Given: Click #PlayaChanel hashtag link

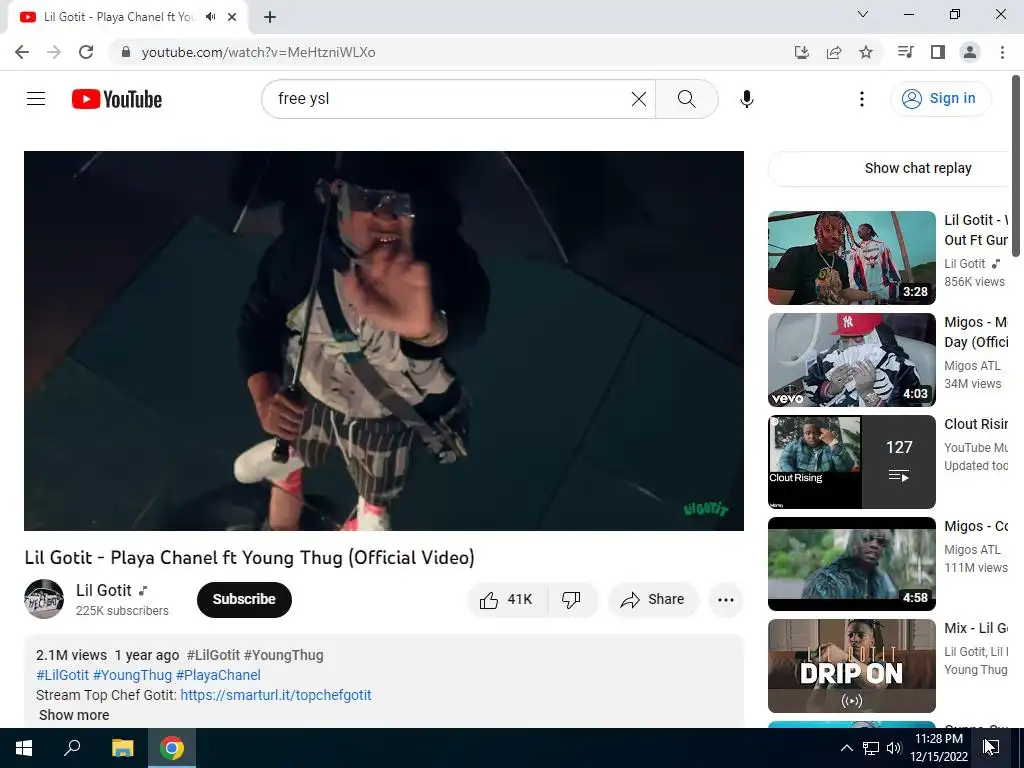Looking at the screenshot, I should (218, 675).
